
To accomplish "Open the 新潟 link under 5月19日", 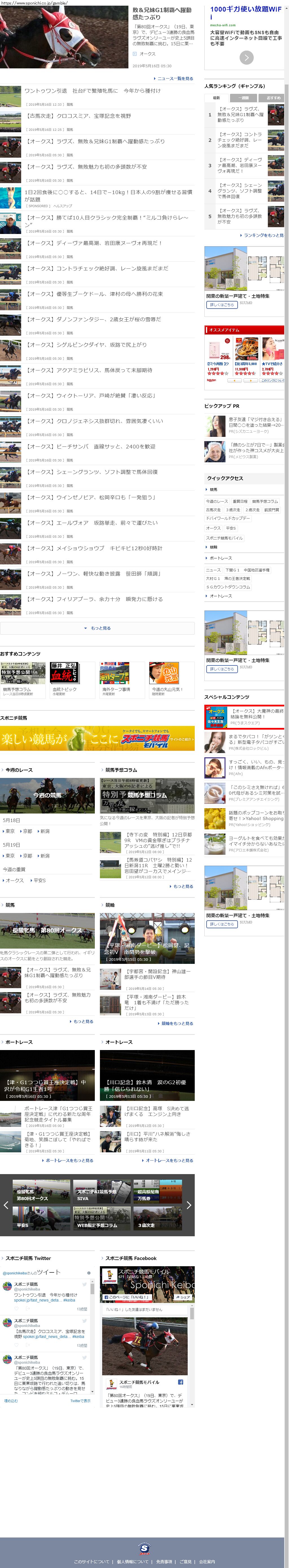I will coord(45,855).
